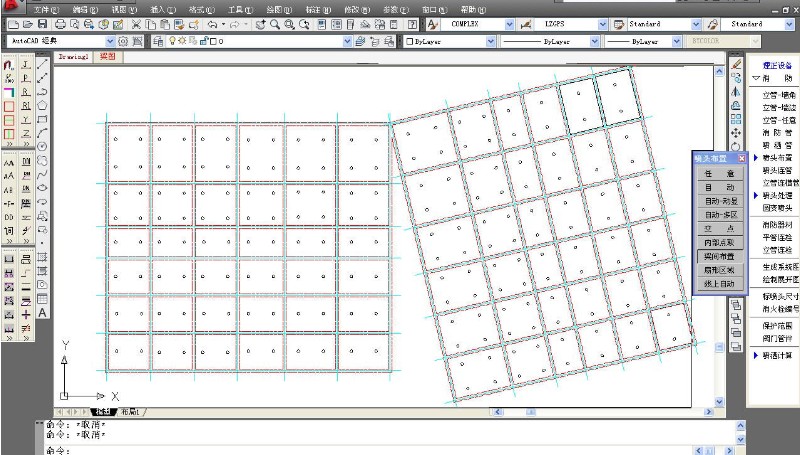
Task: Select the Multiline Text A tool
Action: click(x=42, y=313)
